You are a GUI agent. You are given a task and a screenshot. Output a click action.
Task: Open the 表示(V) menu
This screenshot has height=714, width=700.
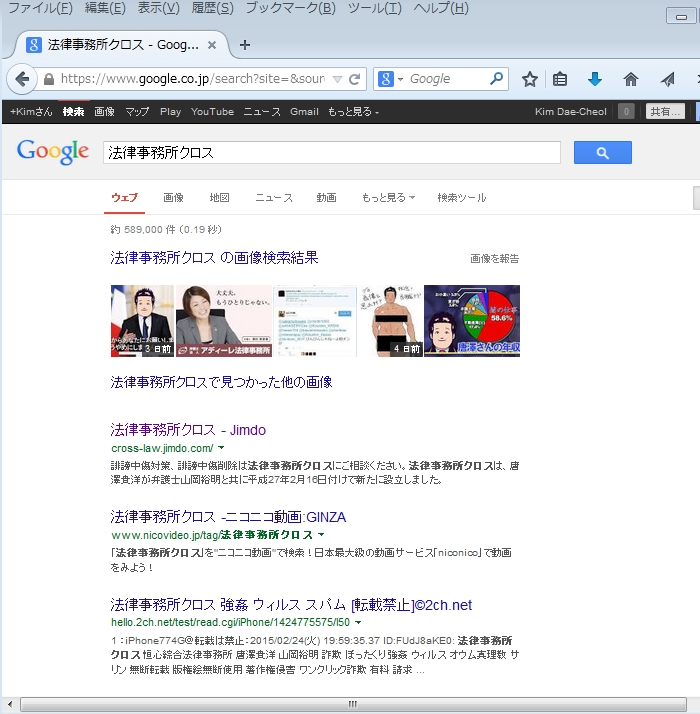[158, 8]
